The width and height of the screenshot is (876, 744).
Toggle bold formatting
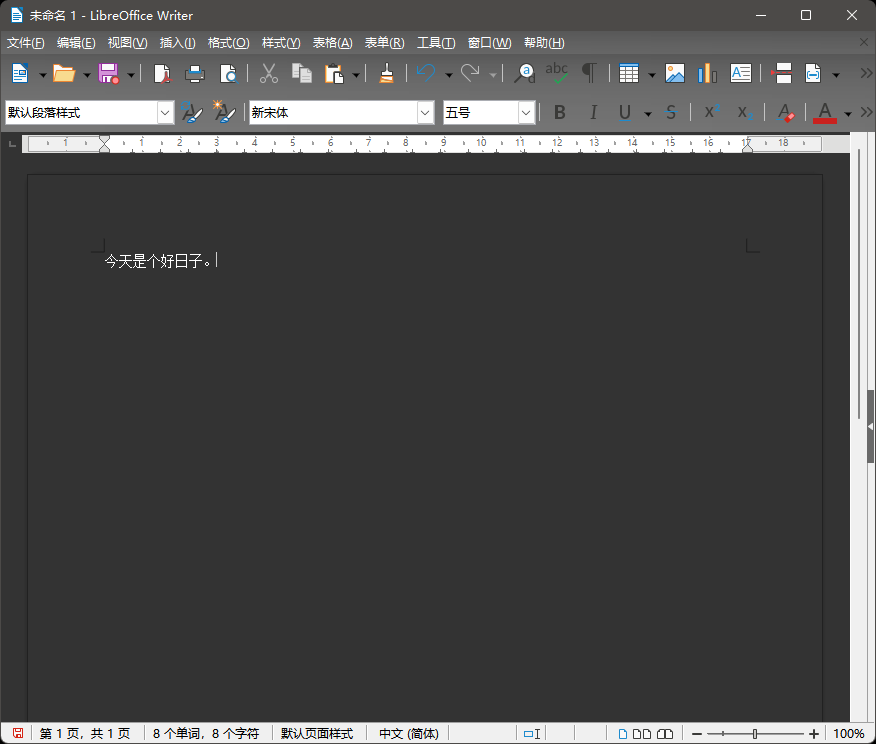[560, 113]
